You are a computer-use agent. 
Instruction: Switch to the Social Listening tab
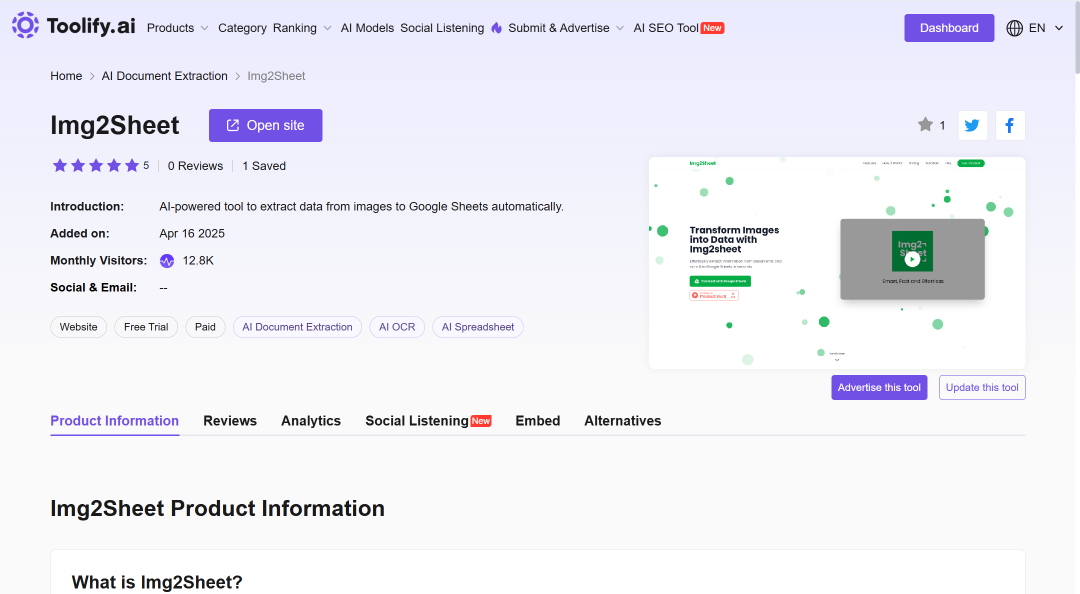[x=428, y=421]
